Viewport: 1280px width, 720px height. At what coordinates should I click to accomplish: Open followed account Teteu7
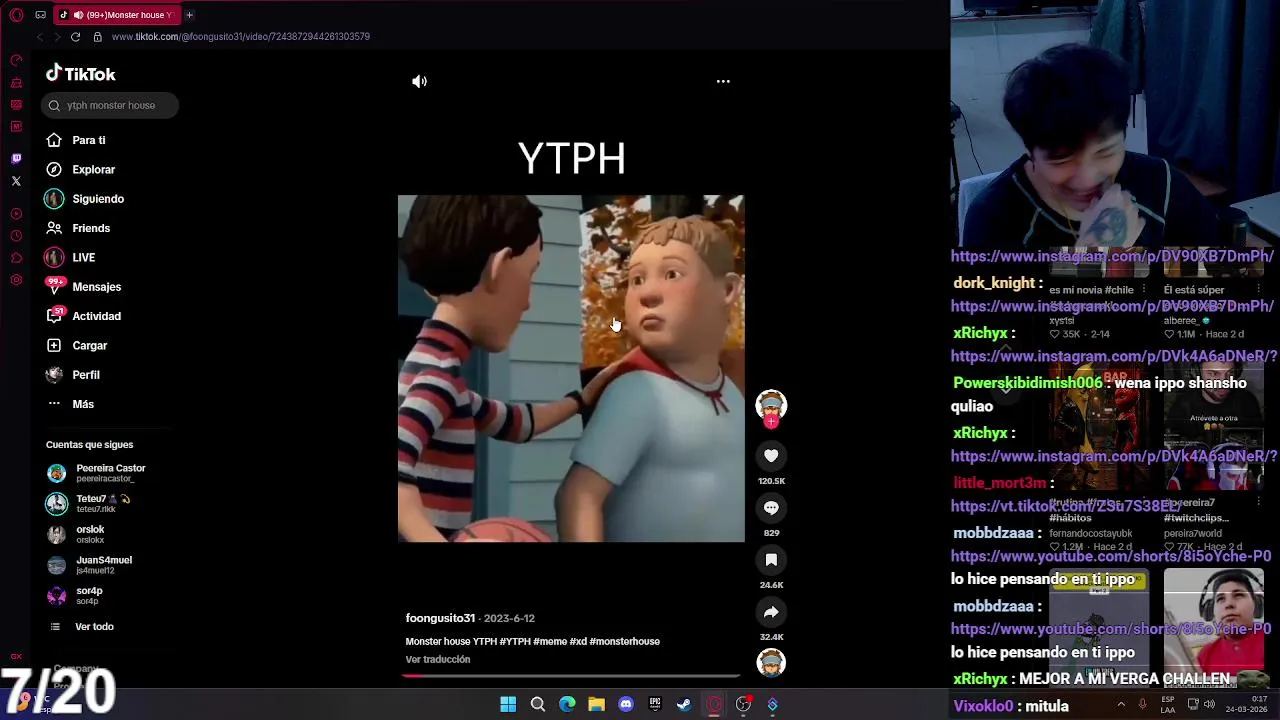click(88, 503)
